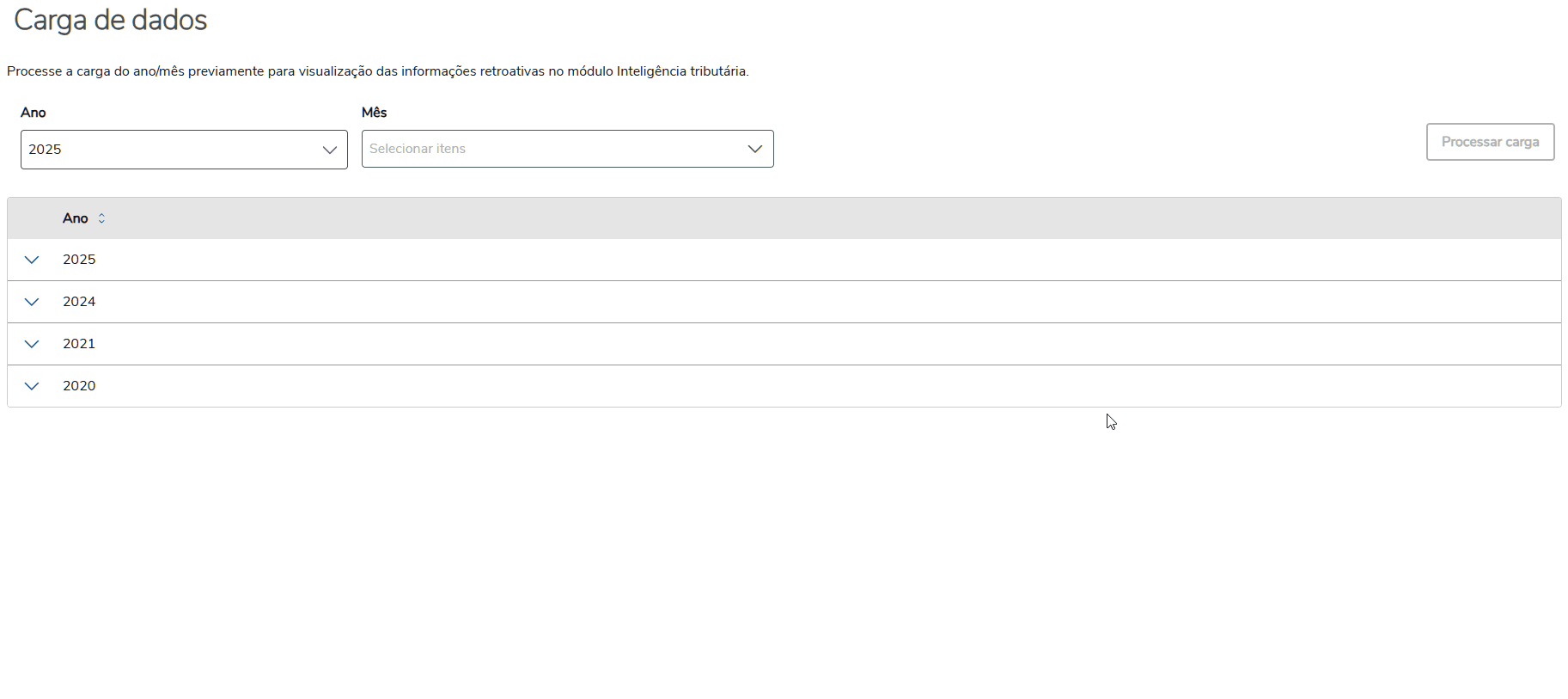Expand the 2025 row chevron
The image size is (1568, 699).
tap(32, 260)
